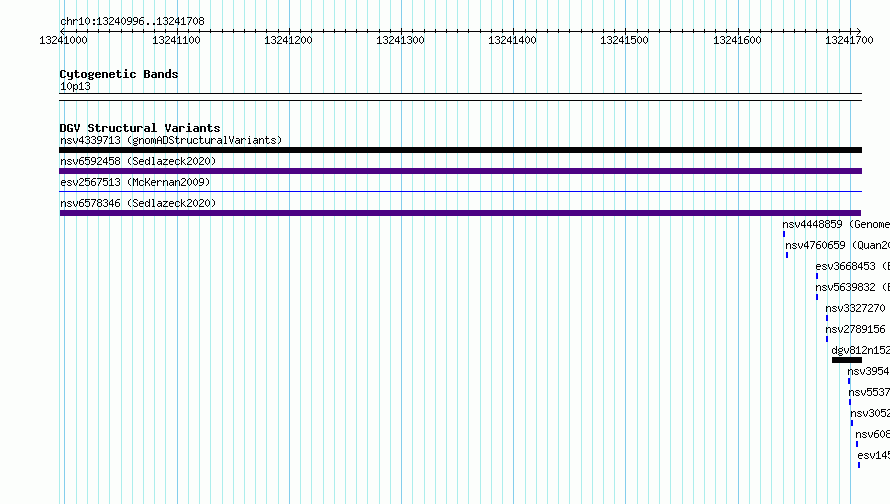Click the 13241000 ruler coordinate
The image size is (890, 504).
click(63, 40)
